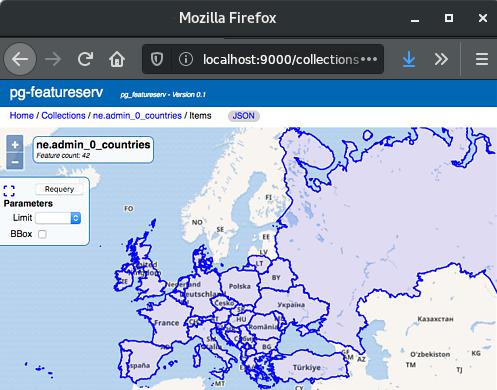The image size is (497, 390).
Task: Click the Україна feature on the map
Action: [291, 304]
